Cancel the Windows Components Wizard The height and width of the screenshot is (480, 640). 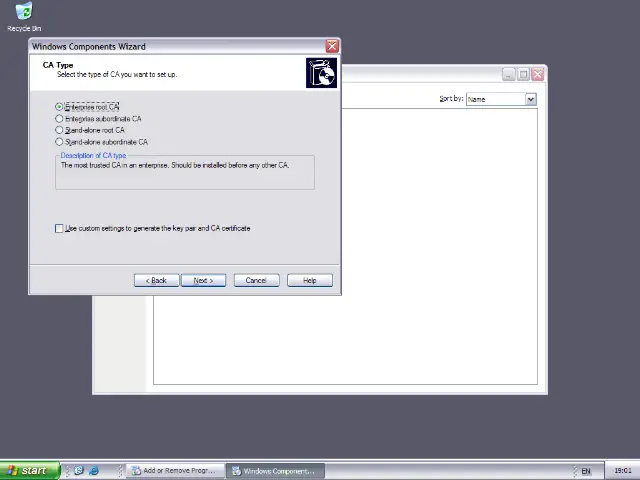tap(256, 280)
